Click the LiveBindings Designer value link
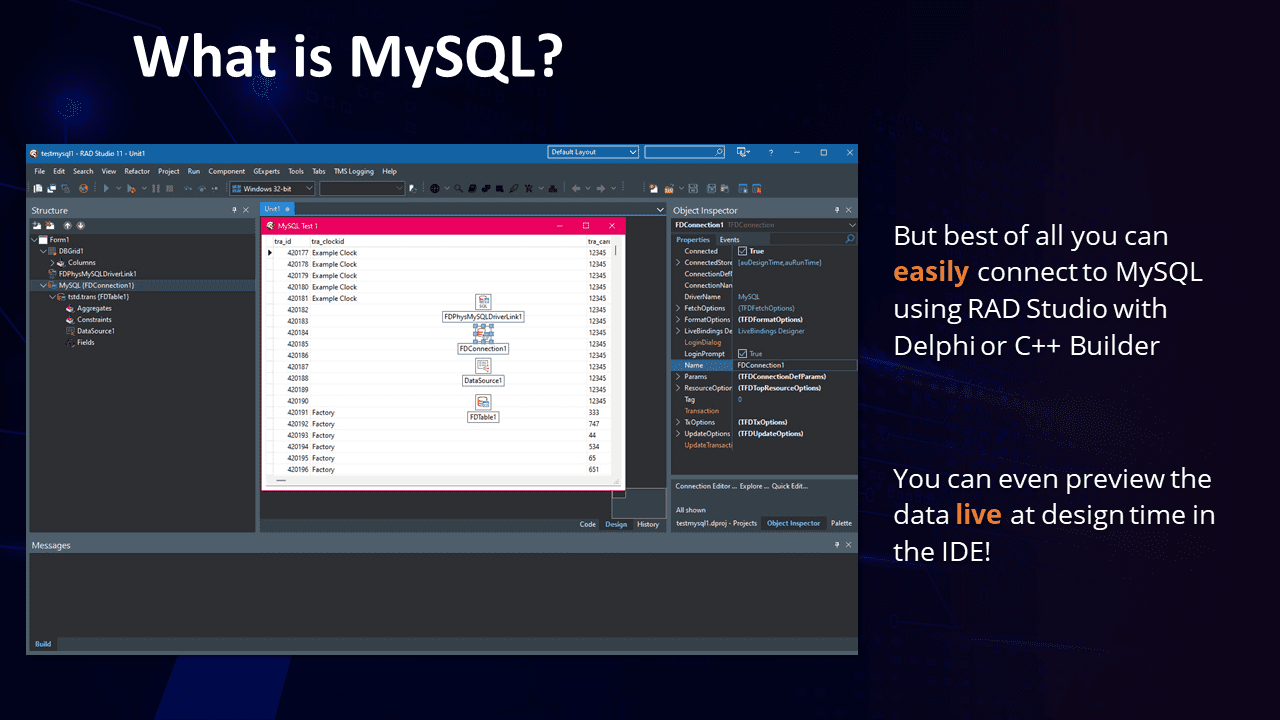Viewport: 1280px width, 720px height. click(x=771, y=331)
